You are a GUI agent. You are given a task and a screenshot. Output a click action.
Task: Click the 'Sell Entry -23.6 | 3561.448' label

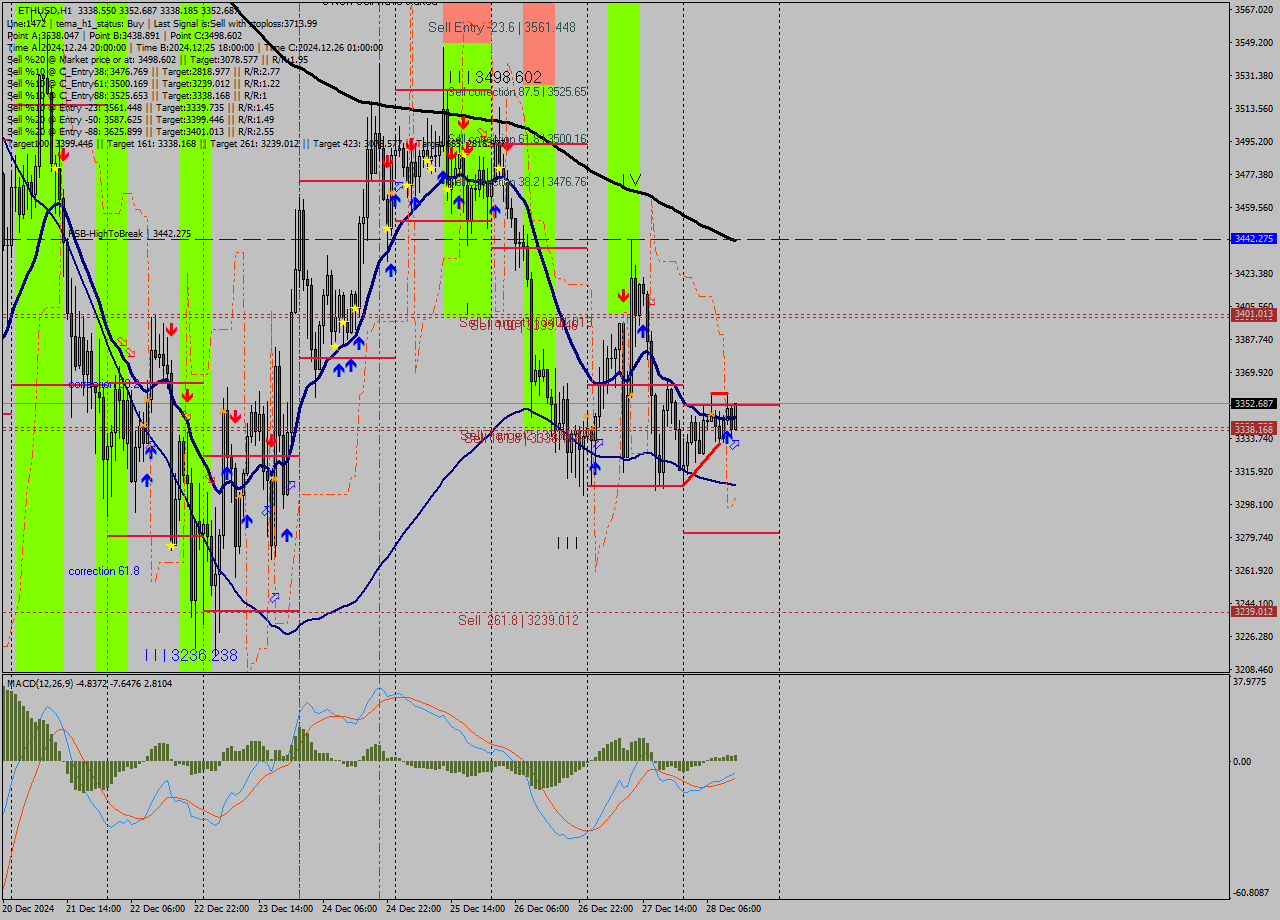[x=502, y=28]
